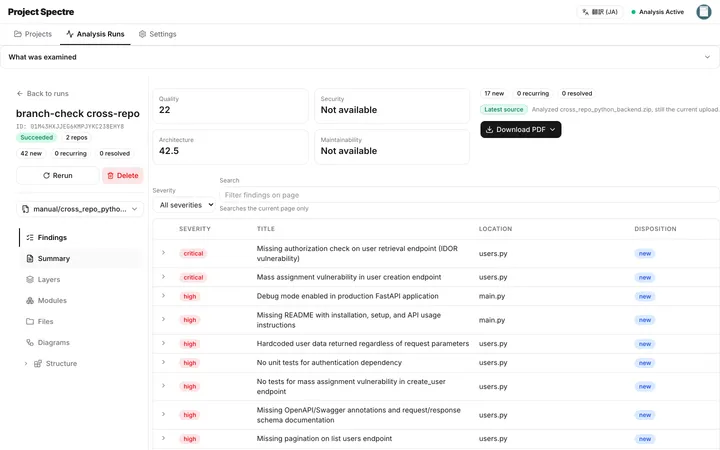
Task: Click the Location column header
Action: click(495, 229)
